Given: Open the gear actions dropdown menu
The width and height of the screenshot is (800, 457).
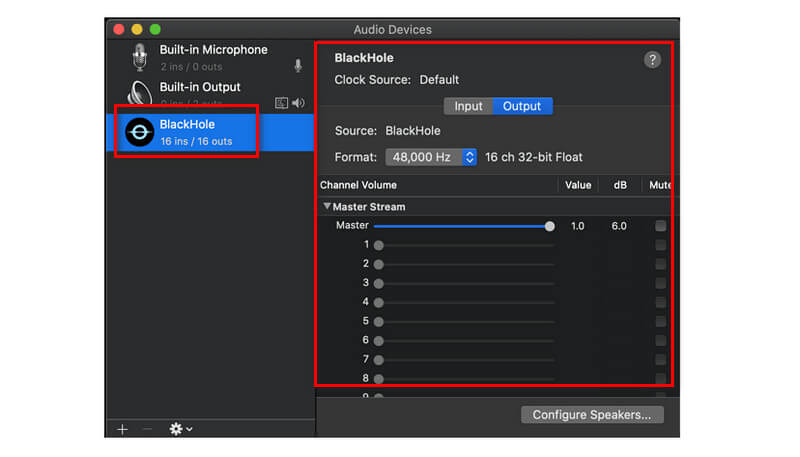Looking at the screenshot, I should [x=181, y=428].
